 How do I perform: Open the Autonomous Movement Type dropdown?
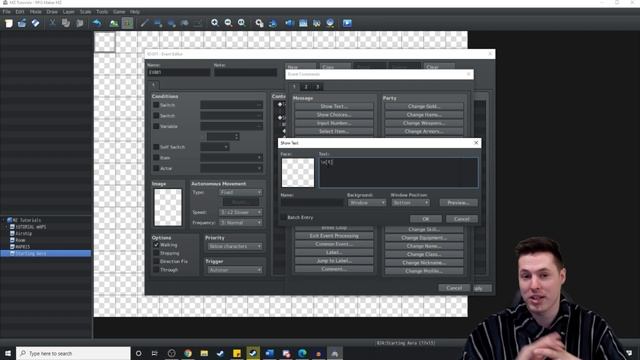[240, 192]
